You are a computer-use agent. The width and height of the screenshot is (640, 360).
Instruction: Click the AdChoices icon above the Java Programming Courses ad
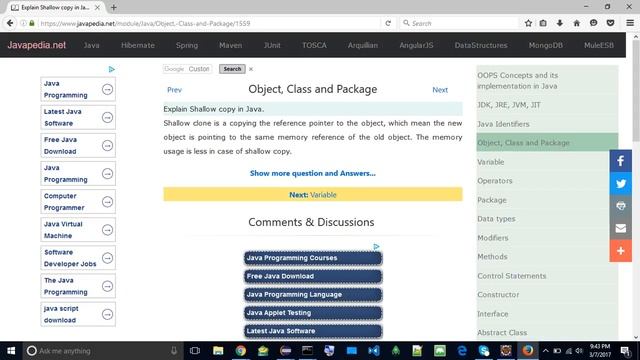click(x=376, y=247)
